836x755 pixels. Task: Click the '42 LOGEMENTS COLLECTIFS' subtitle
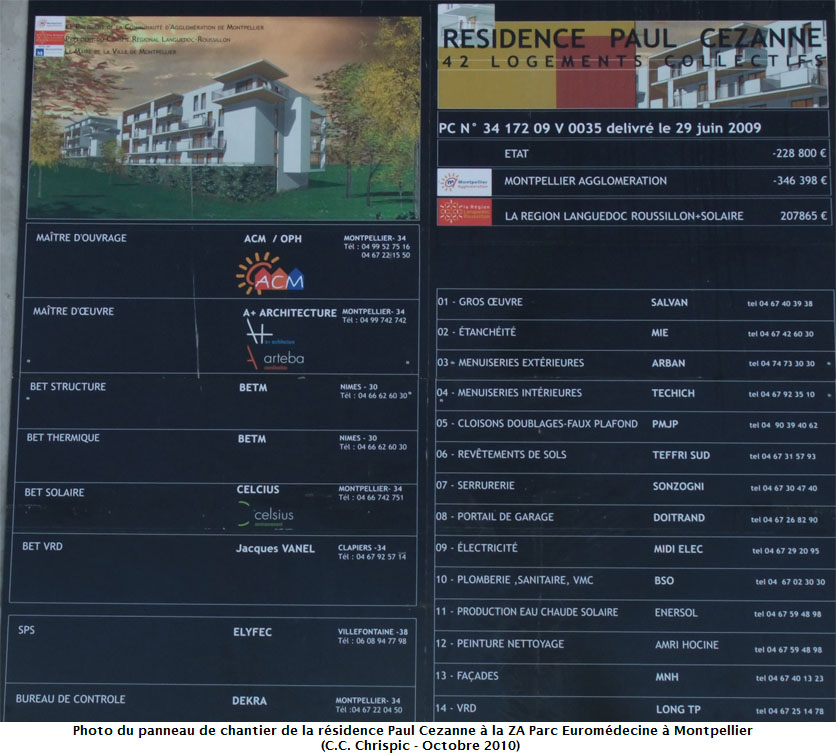[x=633, y=61]
